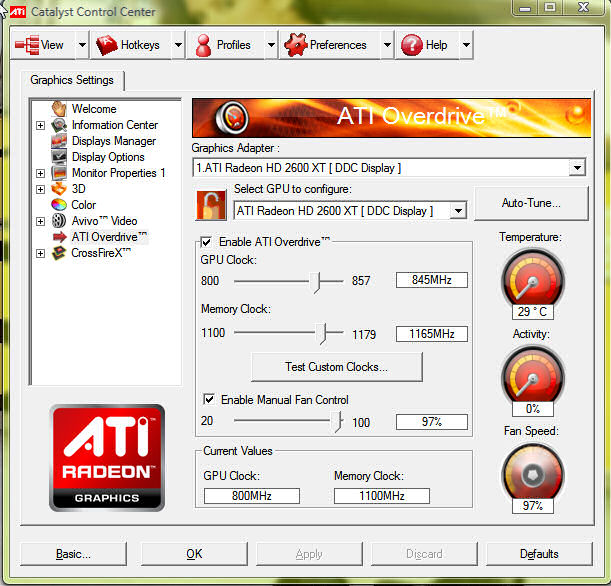The width and height of the screenshot is (611, 586).
Task: Switch to the Graphics Settings tab
Action: pos(72,80)
